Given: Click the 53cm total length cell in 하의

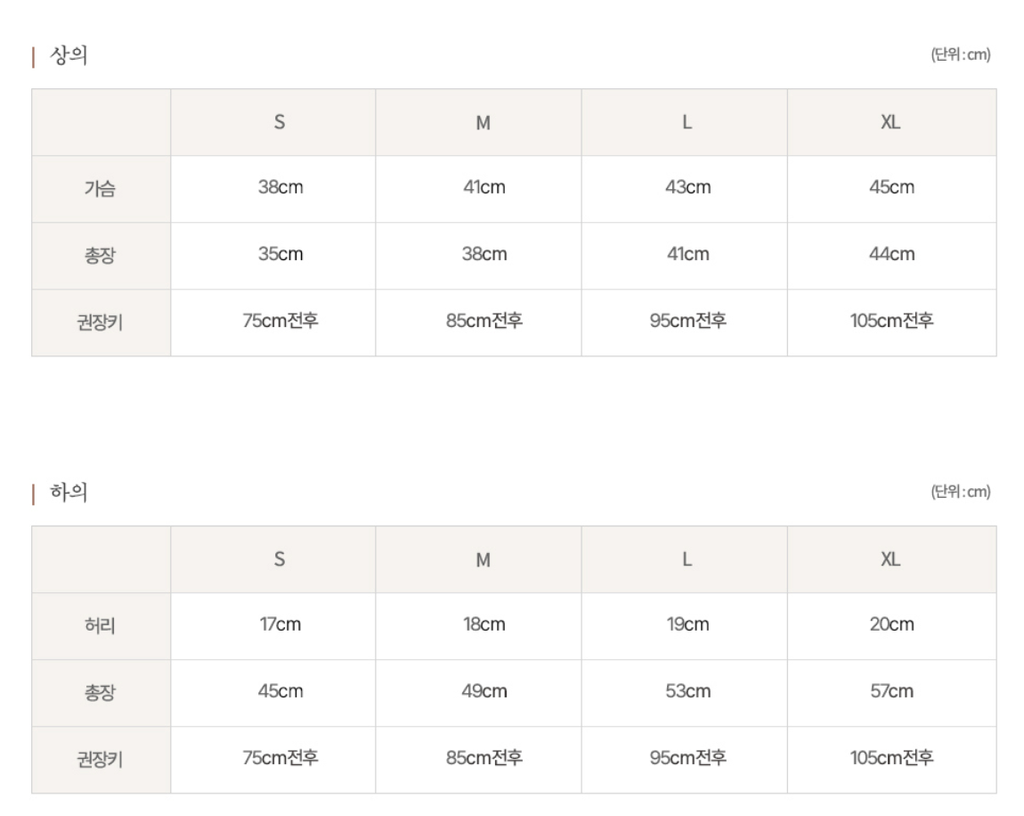Looking at the screenshot, I should point(688,691).
